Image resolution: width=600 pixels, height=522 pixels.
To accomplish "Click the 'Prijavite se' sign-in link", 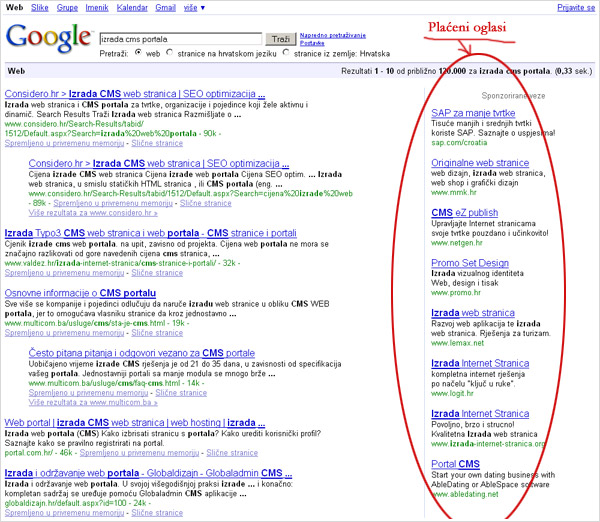I will [576, 7].
